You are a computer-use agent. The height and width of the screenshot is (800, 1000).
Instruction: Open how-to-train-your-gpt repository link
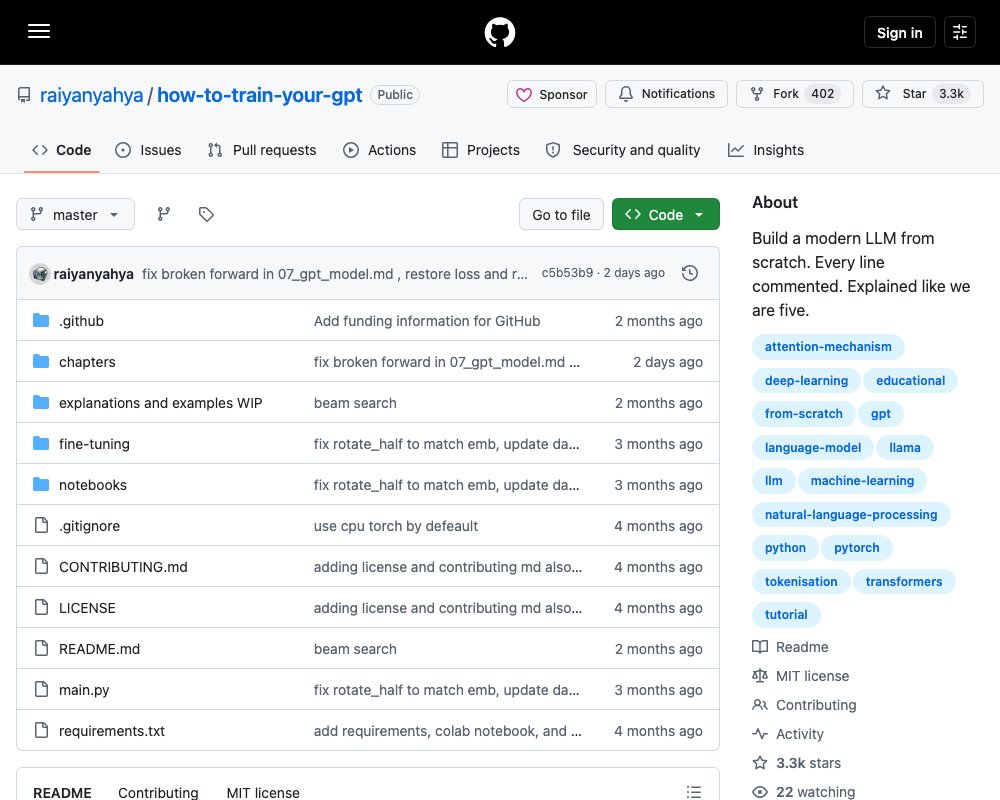(x=260, y=95)
